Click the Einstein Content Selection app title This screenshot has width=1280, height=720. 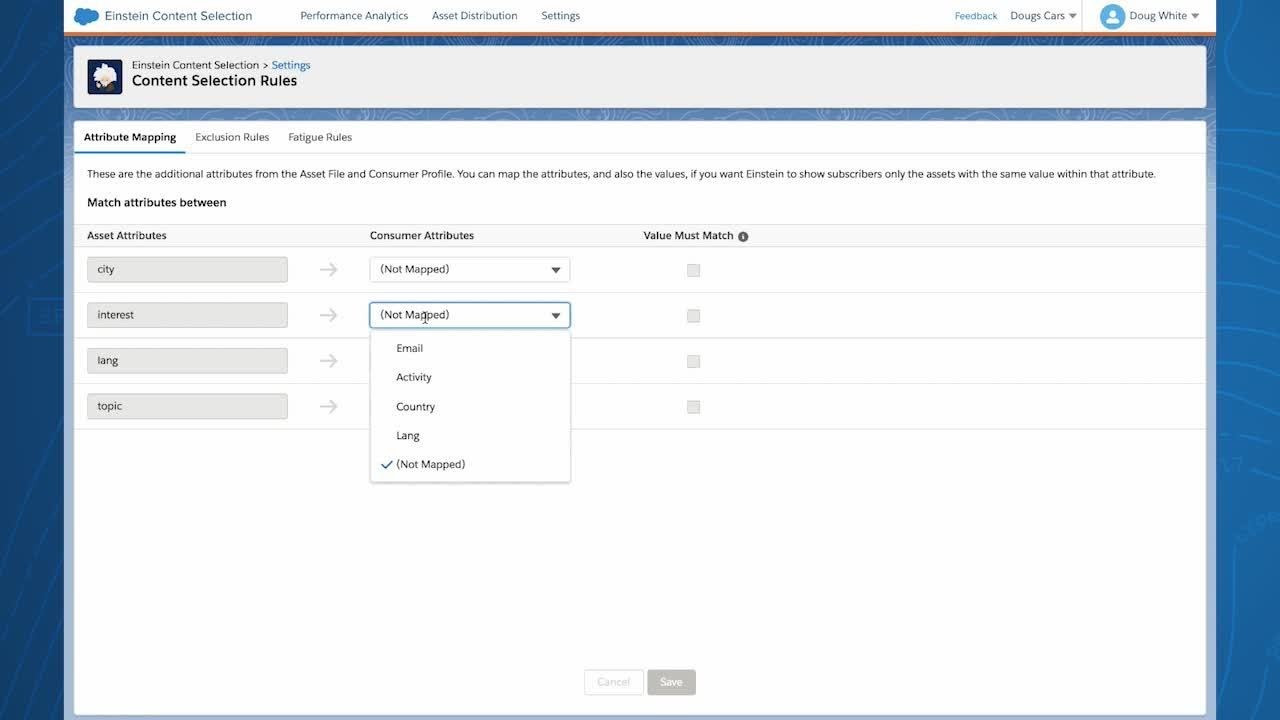click(x=178, y=16)
